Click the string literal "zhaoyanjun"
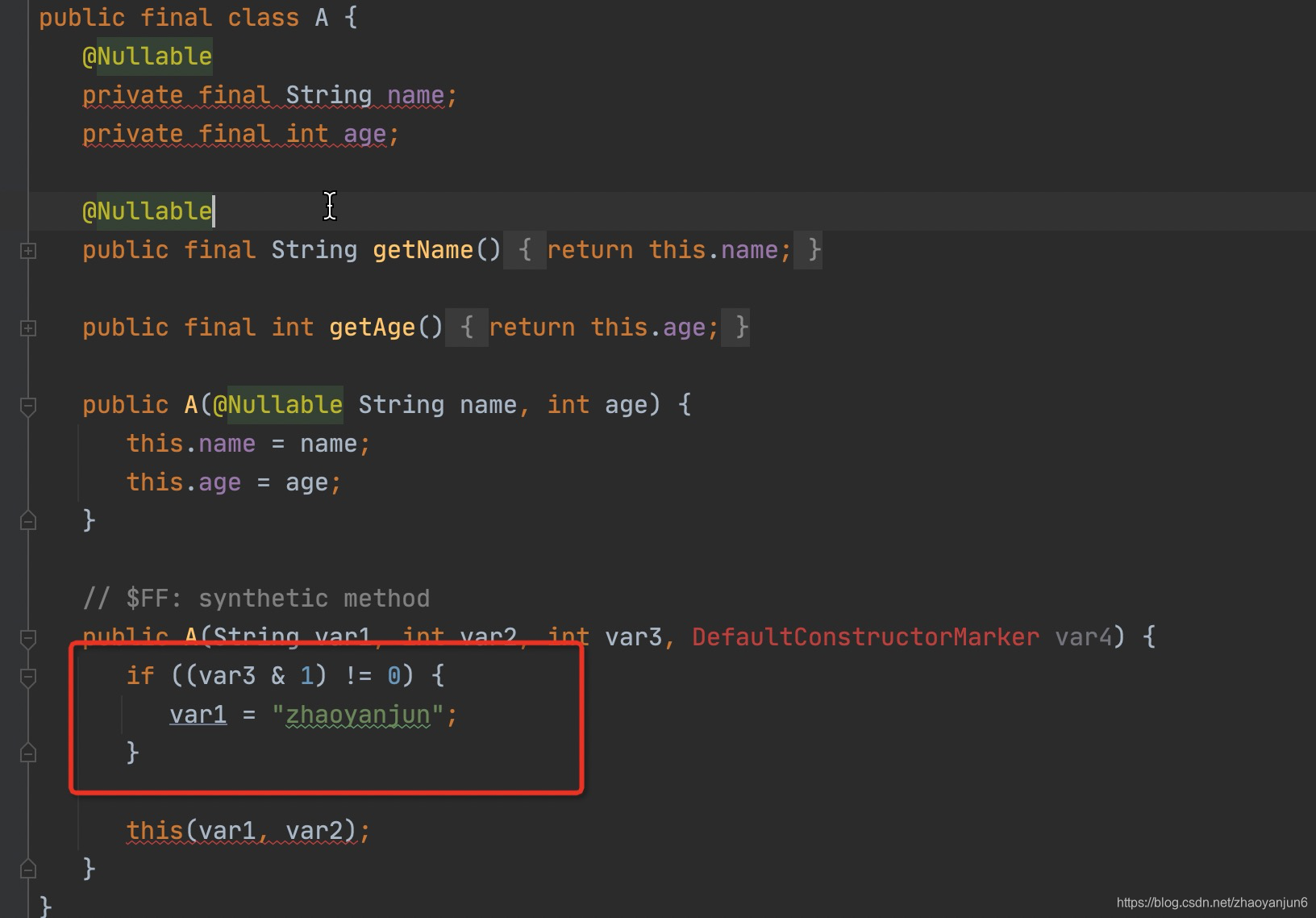The width and height of the screenshot is (1316, 918). pos(358,715)
